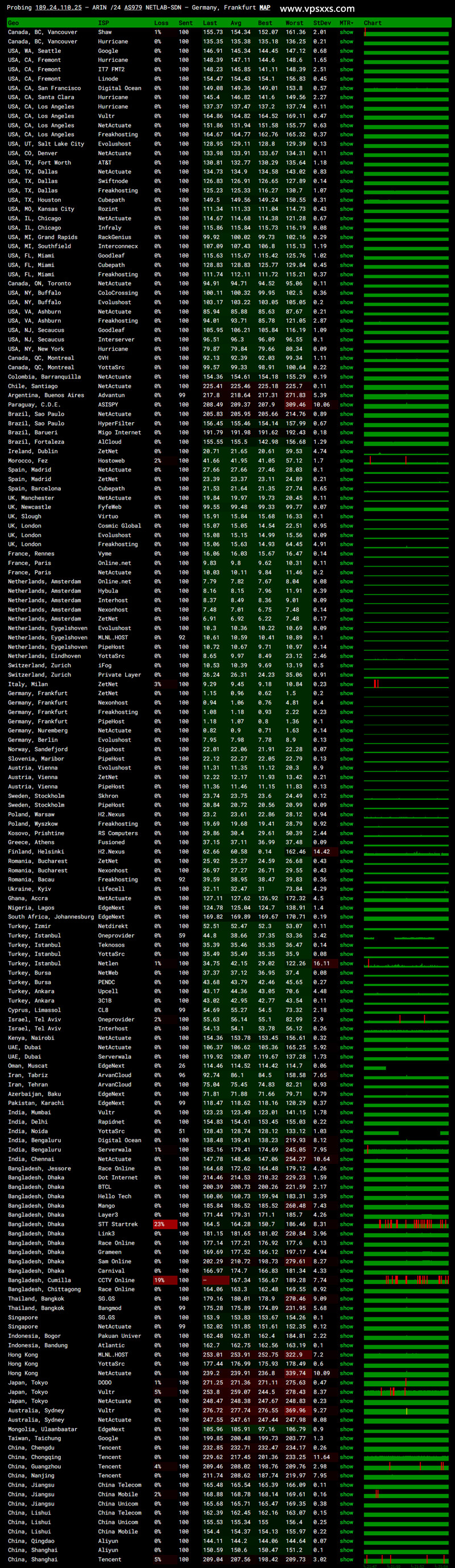Sort by the MTR column header
Viewport: 455px width, 1568px height.
pos(346,23)
